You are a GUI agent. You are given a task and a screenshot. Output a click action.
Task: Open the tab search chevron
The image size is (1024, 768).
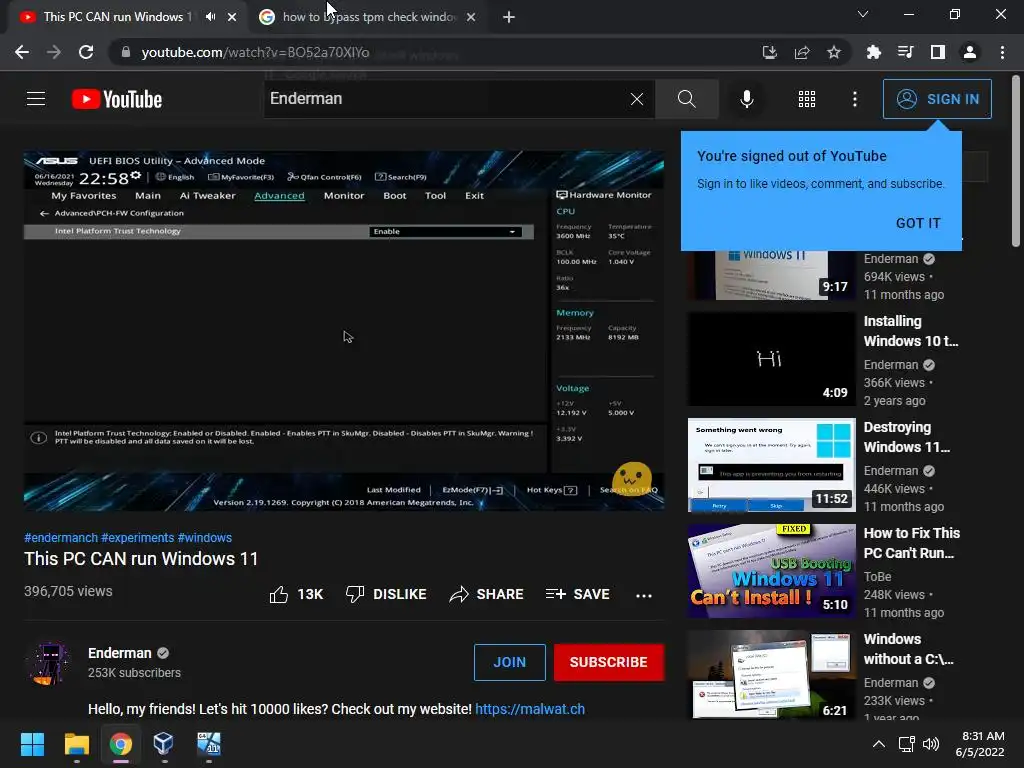click(x=863, y=14)
